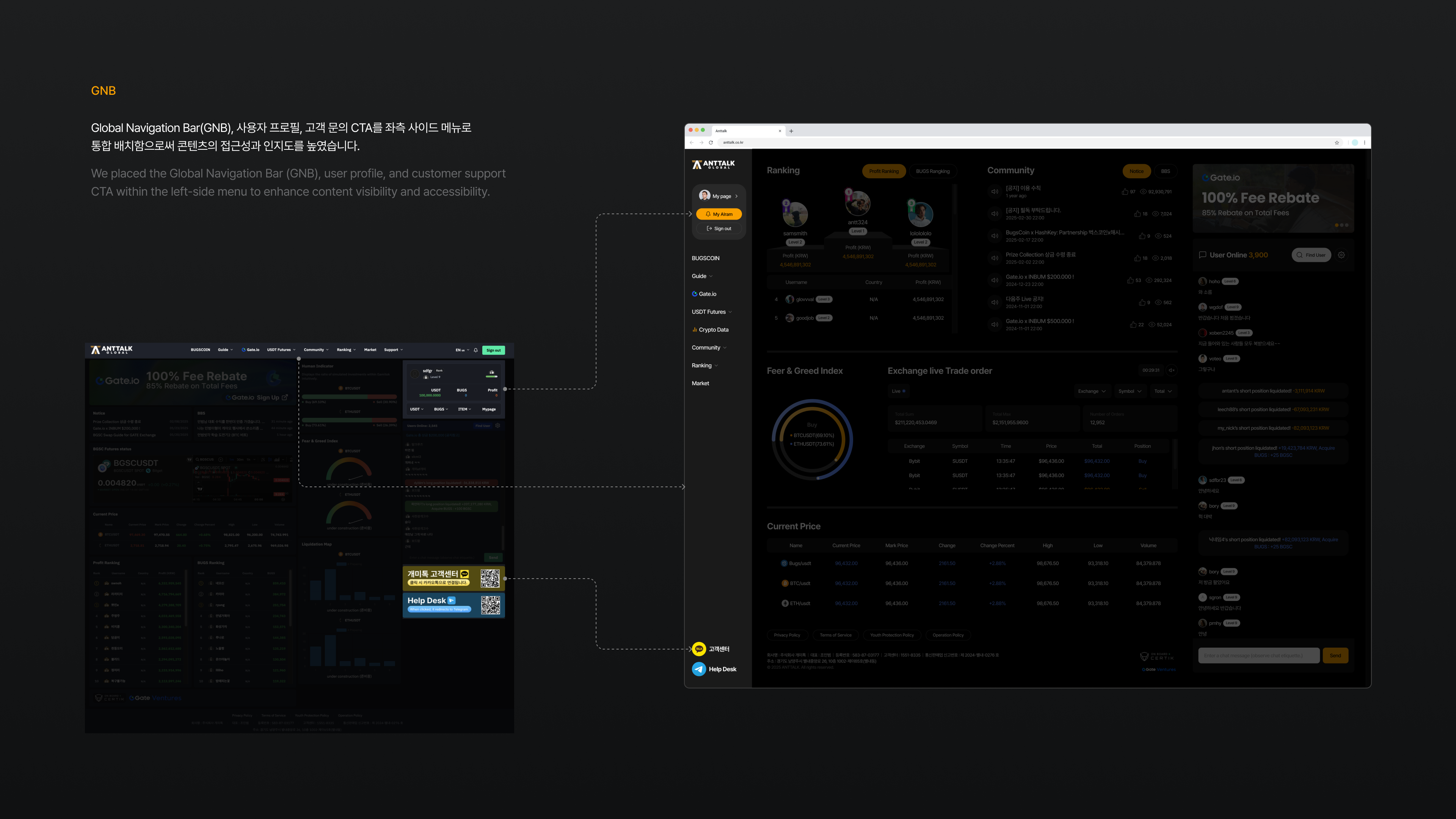Click the Find User search button

tap(1311, 255)
